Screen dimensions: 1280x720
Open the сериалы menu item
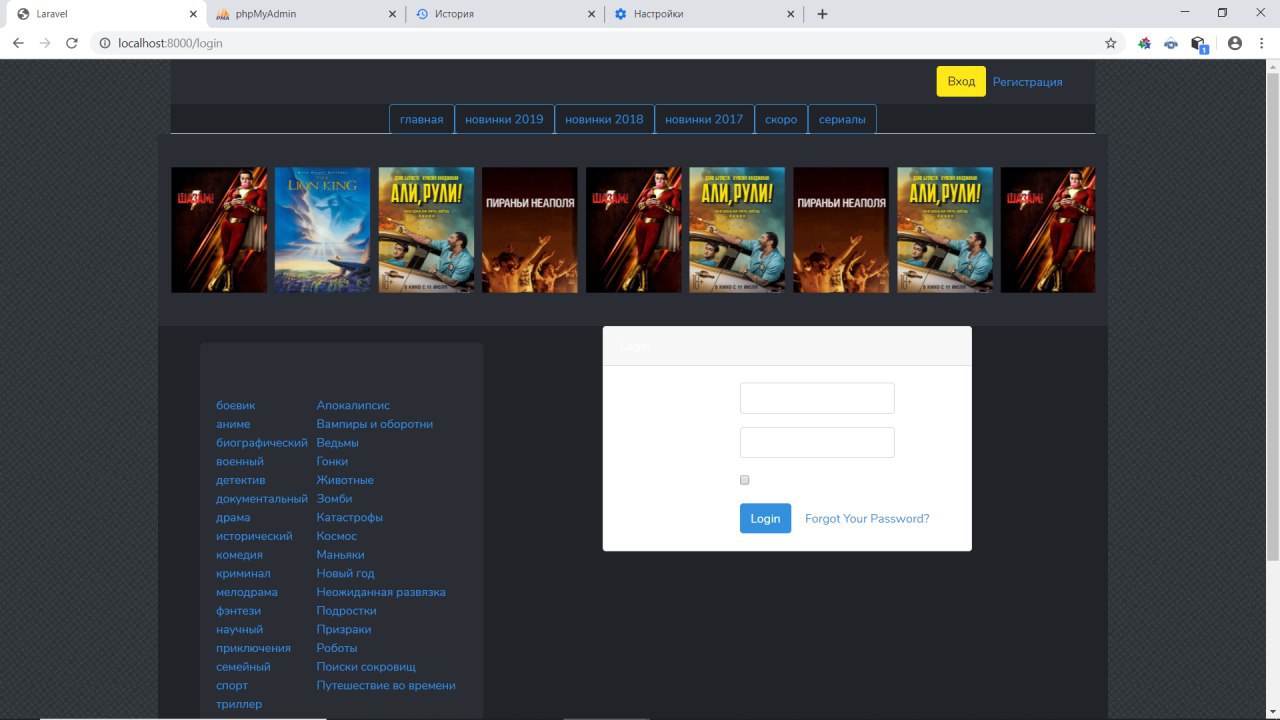[842, 119]
